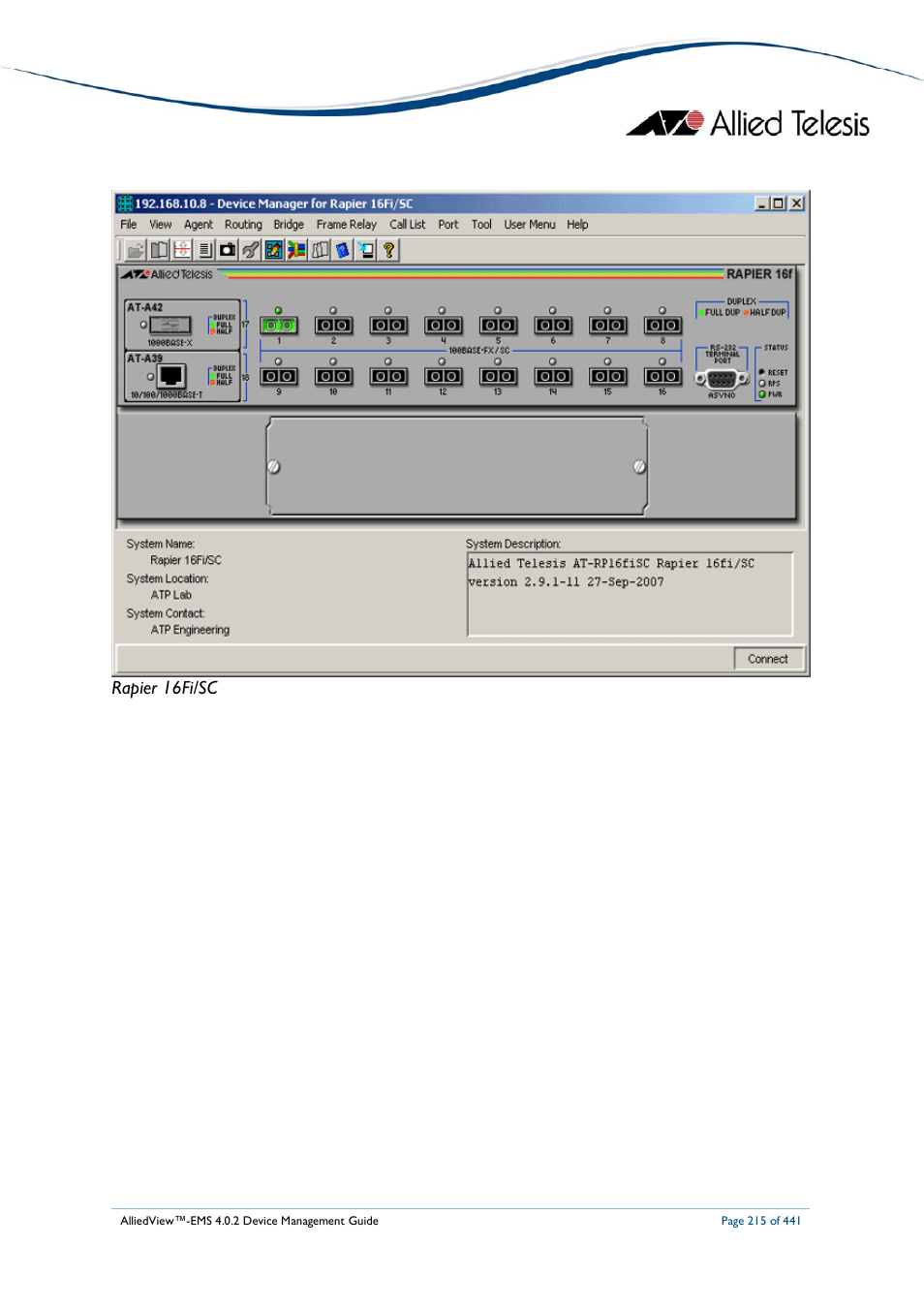
Task: Click the system location 'ATP Lab'
Action: (171, 595)
